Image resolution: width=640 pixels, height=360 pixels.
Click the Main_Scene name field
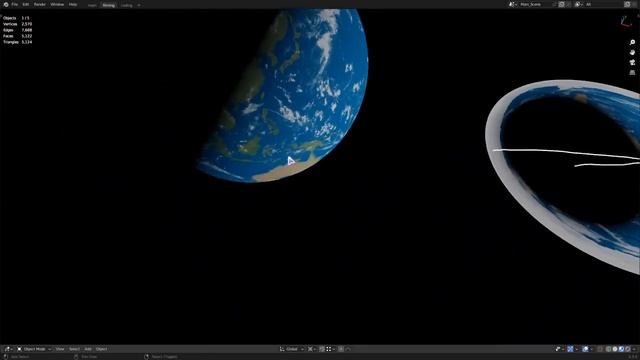click(536, 4)
